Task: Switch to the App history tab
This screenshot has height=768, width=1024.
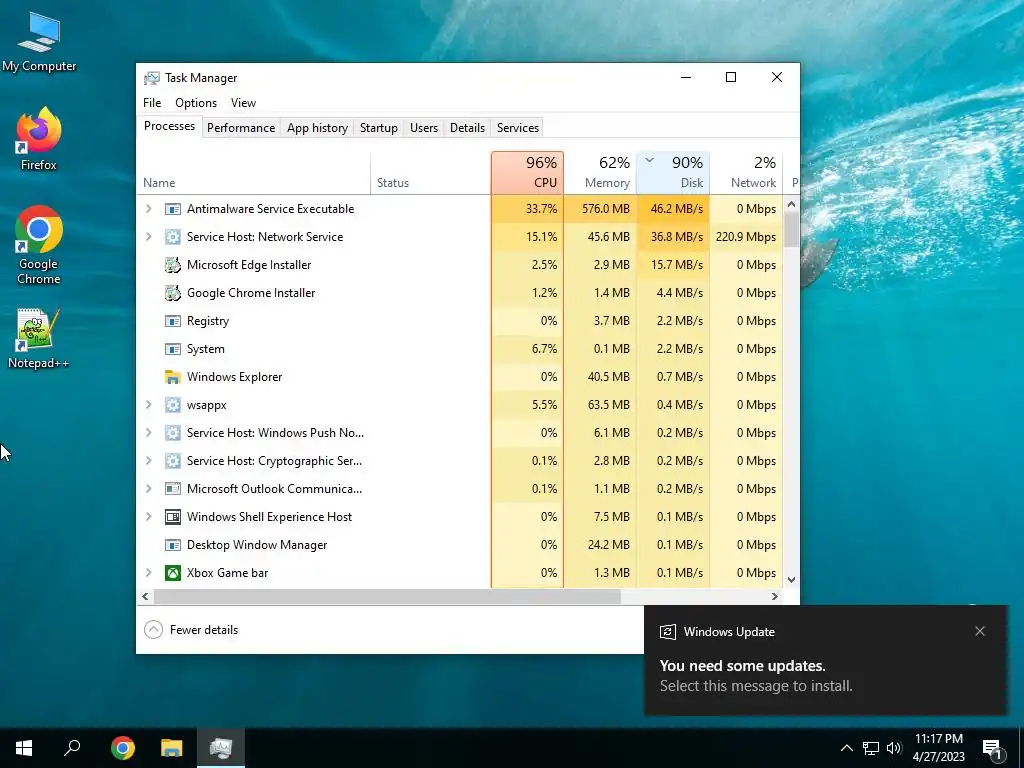Action: click(x=317, y=128)
